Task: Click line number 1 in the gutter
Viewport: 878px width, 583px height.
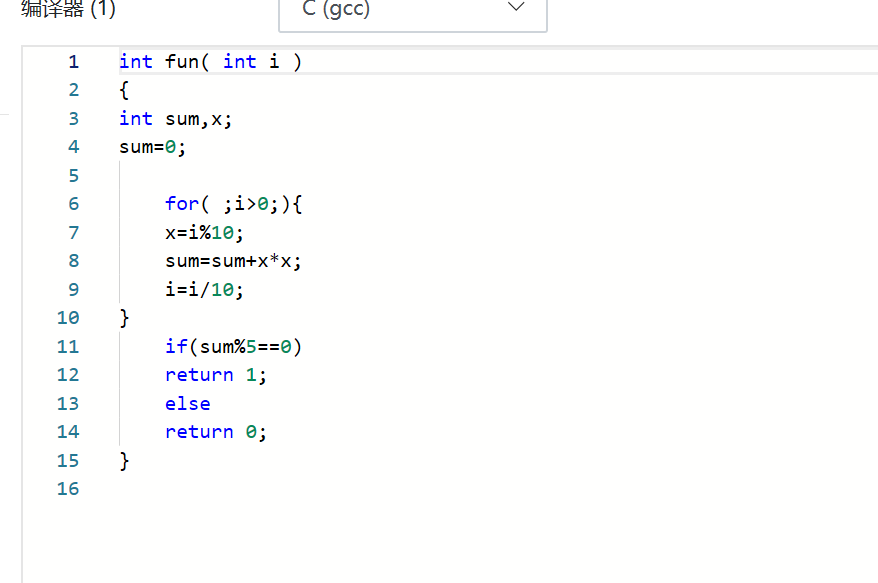Action: tap(73, 62)
